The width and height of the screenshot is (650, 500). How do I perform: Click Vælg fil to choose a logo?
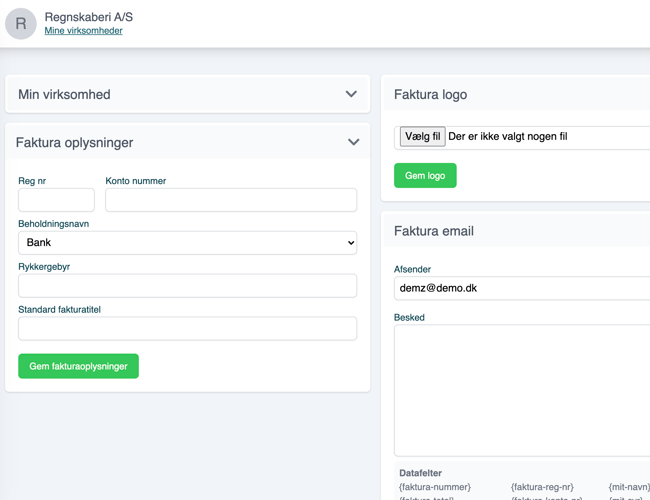coord(422,136)
